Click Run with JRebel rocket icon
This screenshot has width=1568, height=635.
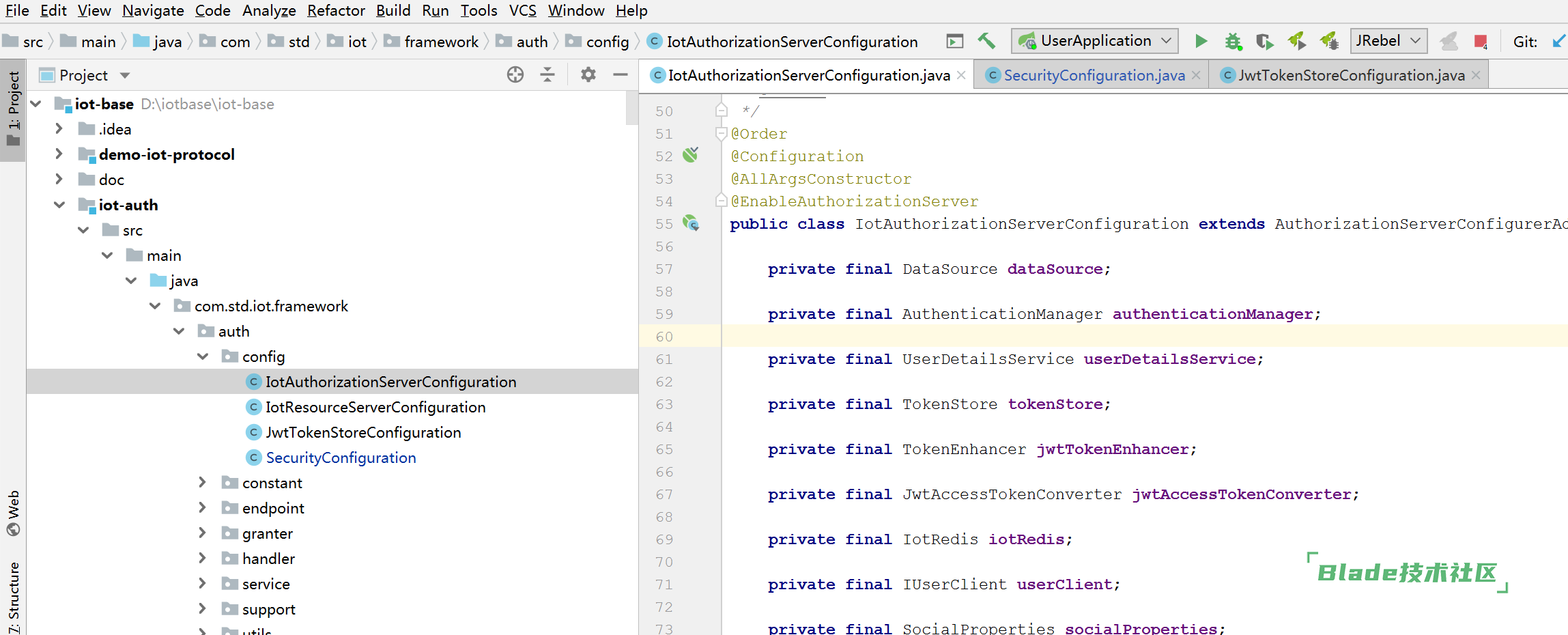pyautogui.click(x=1297, y=42)
